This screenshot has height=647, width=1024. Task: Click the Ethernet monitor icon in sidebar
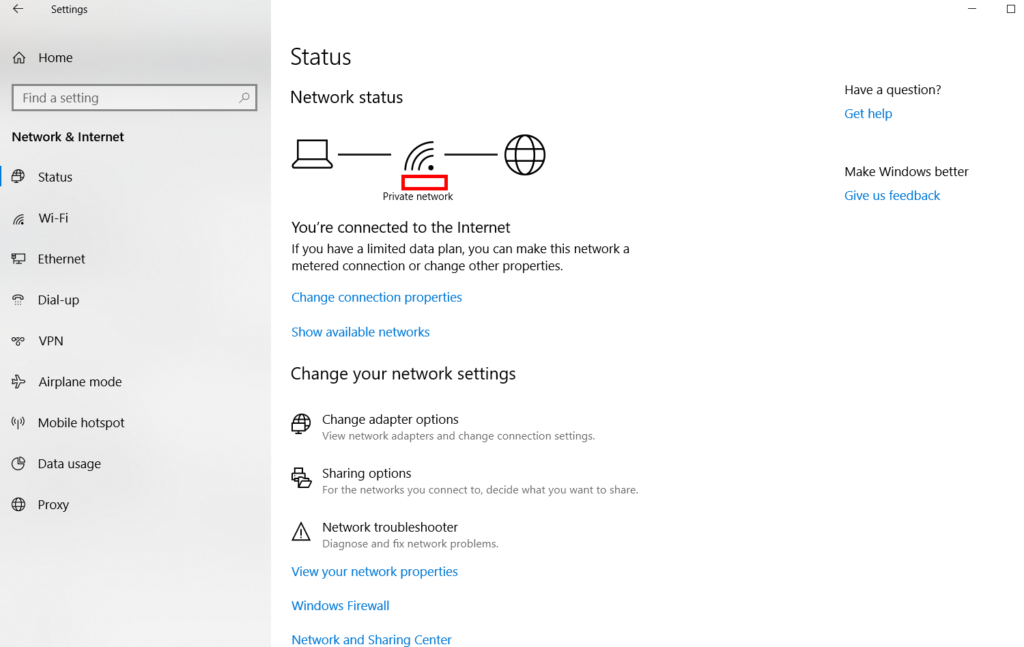click(x=18, y=259)
